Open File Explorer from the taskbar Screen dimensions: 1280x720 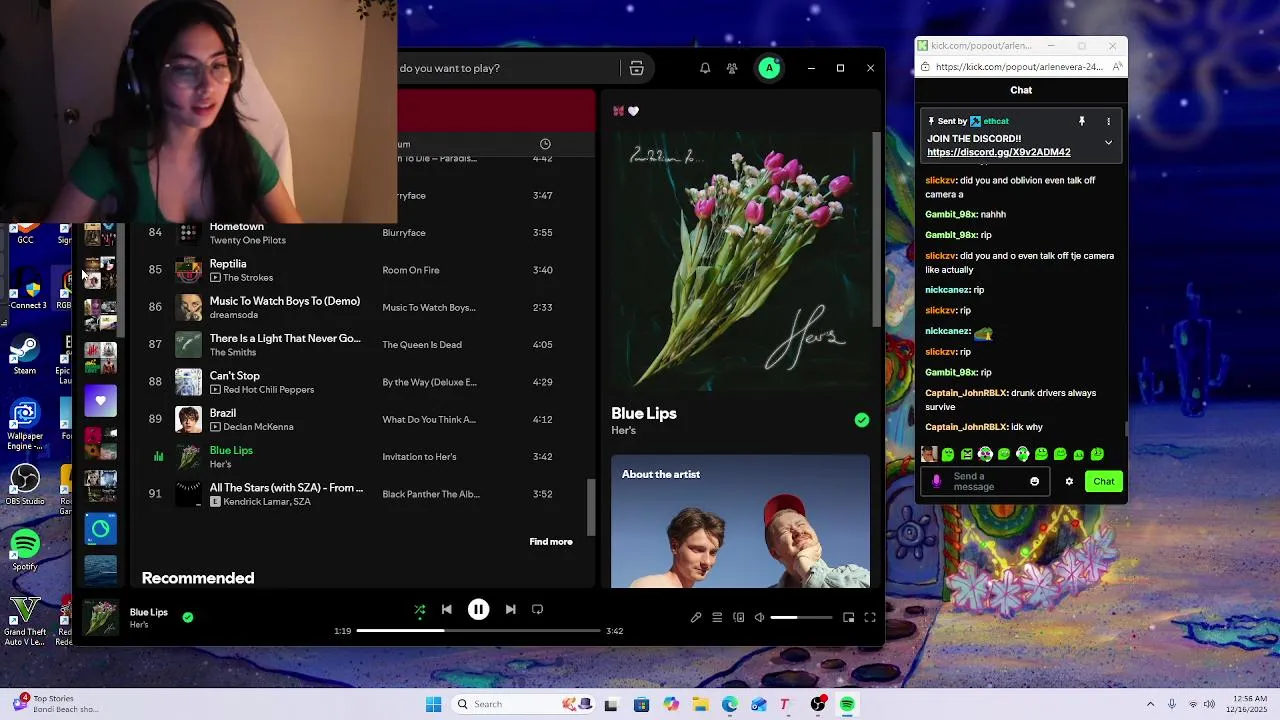pos(701,704)
